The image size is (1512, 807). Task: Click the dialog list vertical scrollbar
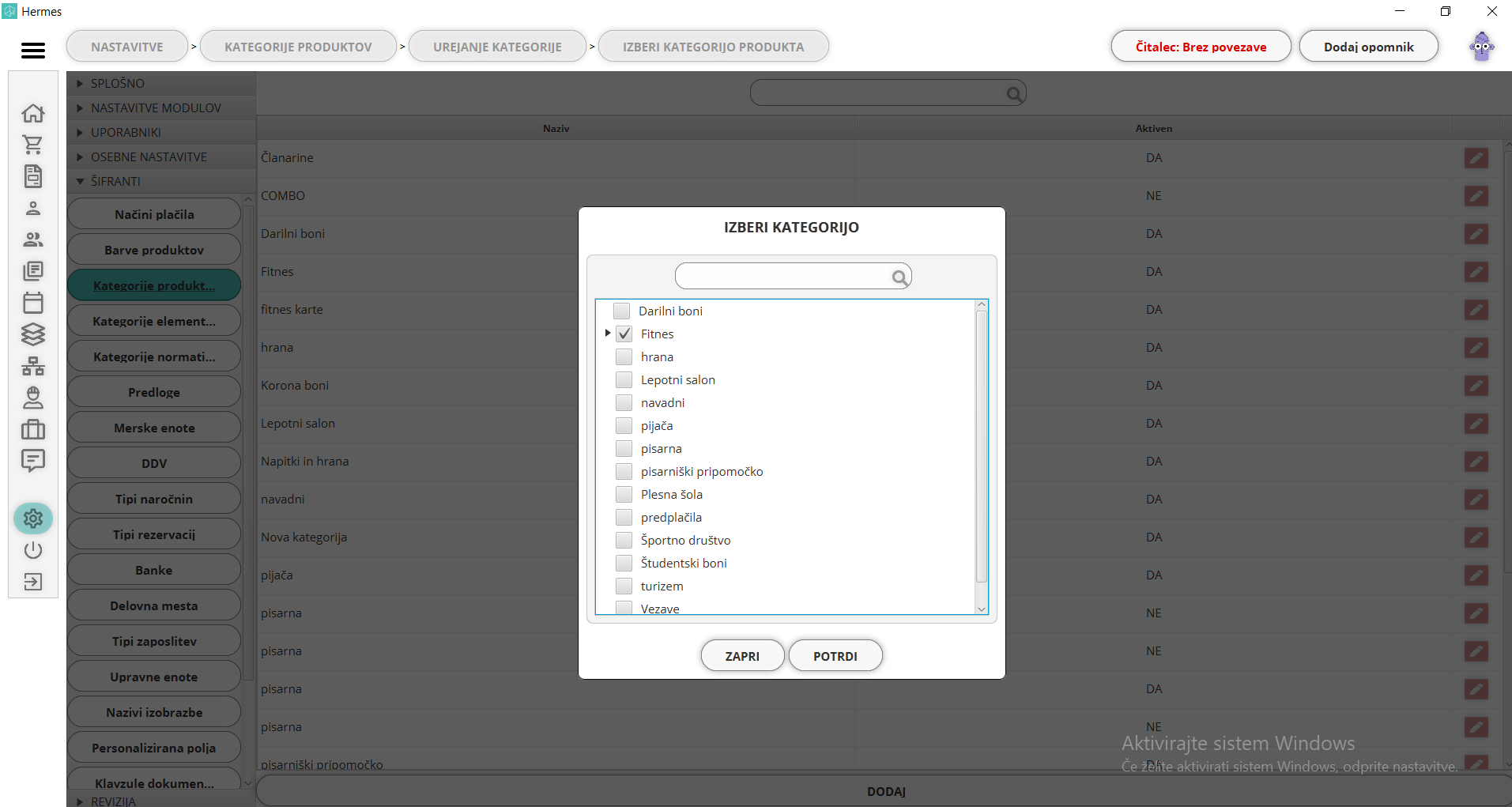(x=982, y=446)
